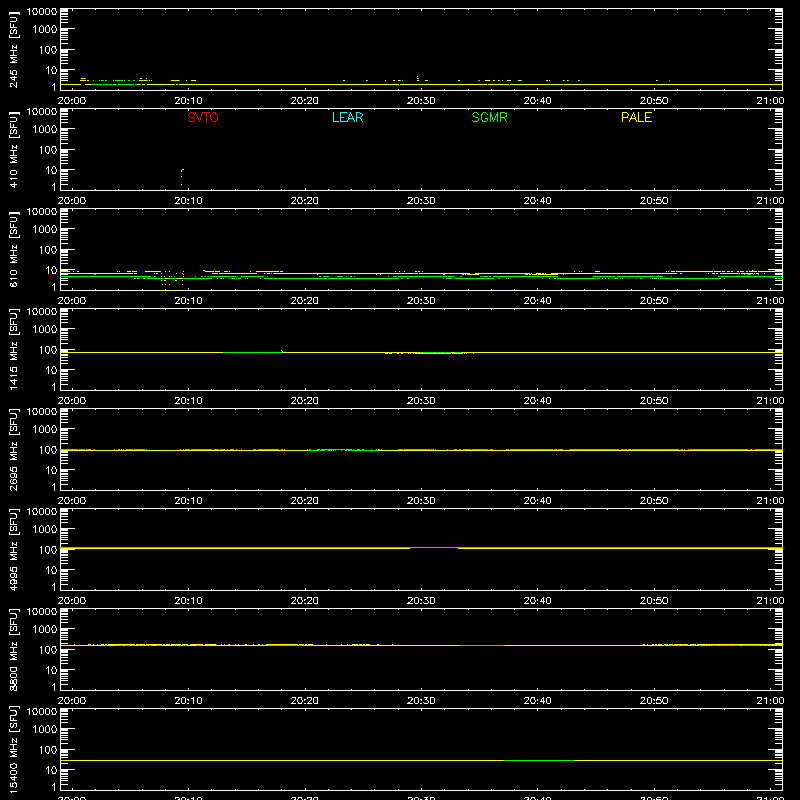Click 21:00 tick under the 245 MHz plot
The width and height of the screenshot is (800, 800).
click(x=770, y=101)
